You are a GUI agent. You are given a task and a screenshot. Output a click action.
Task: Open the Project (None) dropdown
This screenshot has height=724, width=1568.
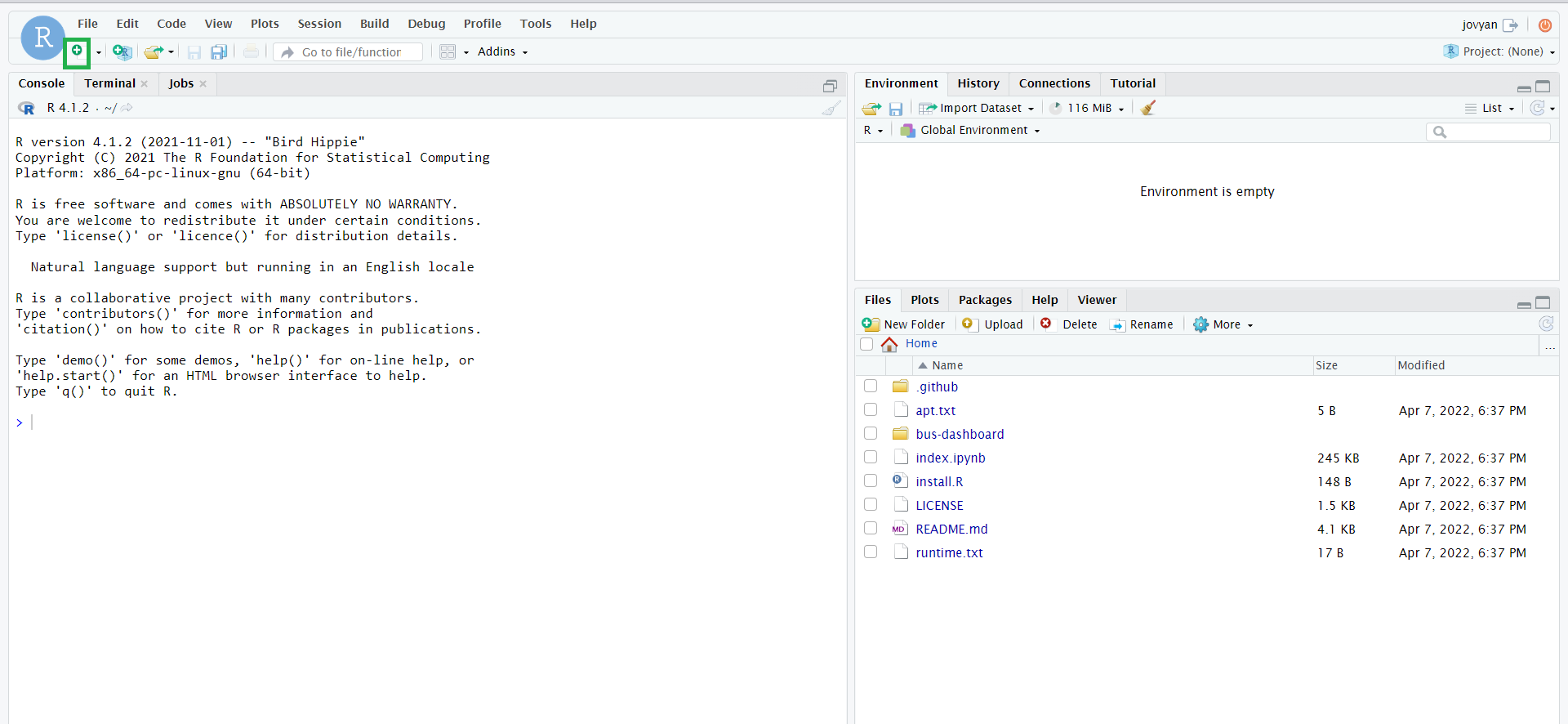tap(1499, 51)
